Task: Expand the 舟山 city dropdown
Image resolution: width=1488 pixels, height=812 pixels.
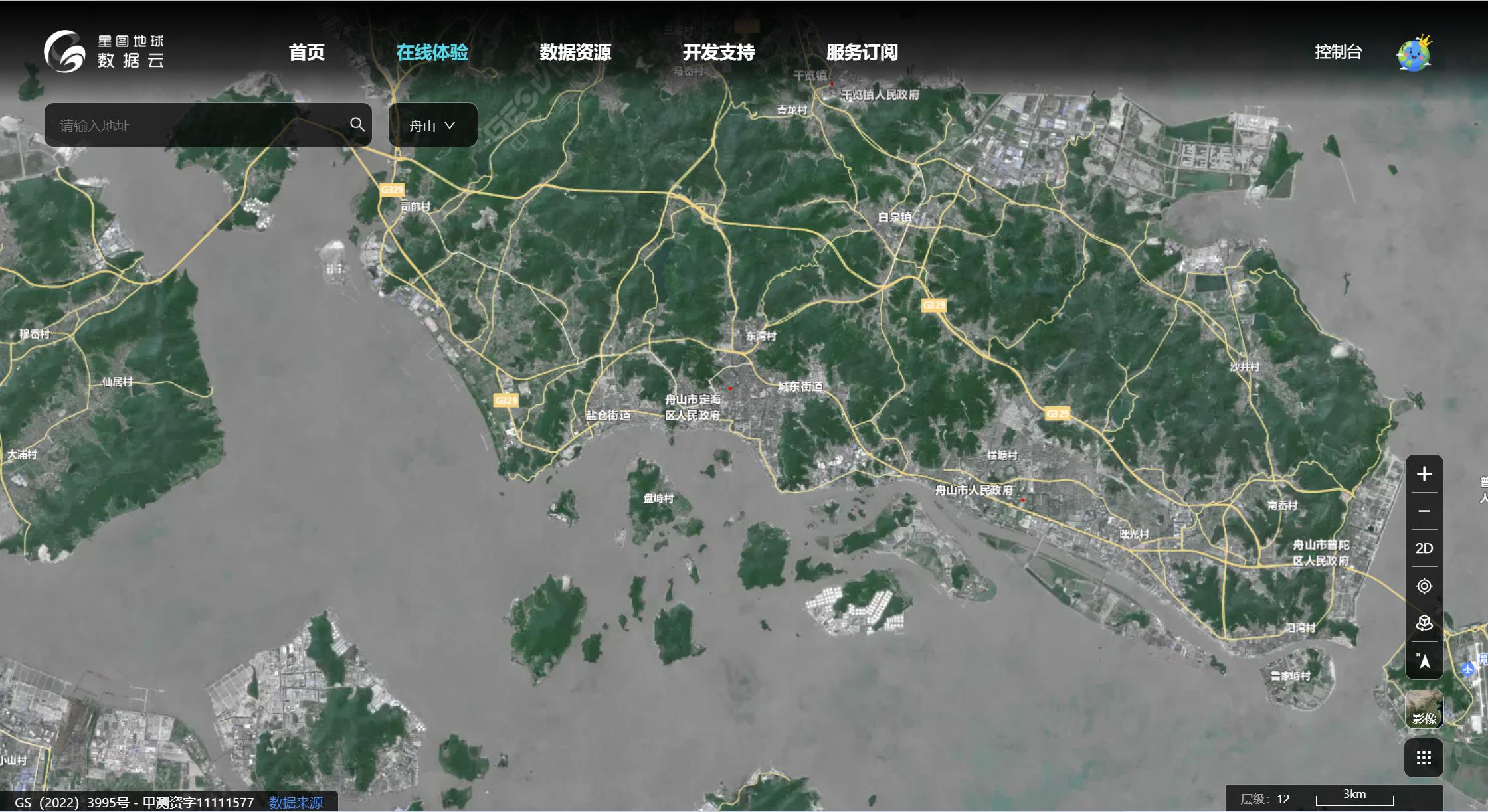Action: pos(432,125)
